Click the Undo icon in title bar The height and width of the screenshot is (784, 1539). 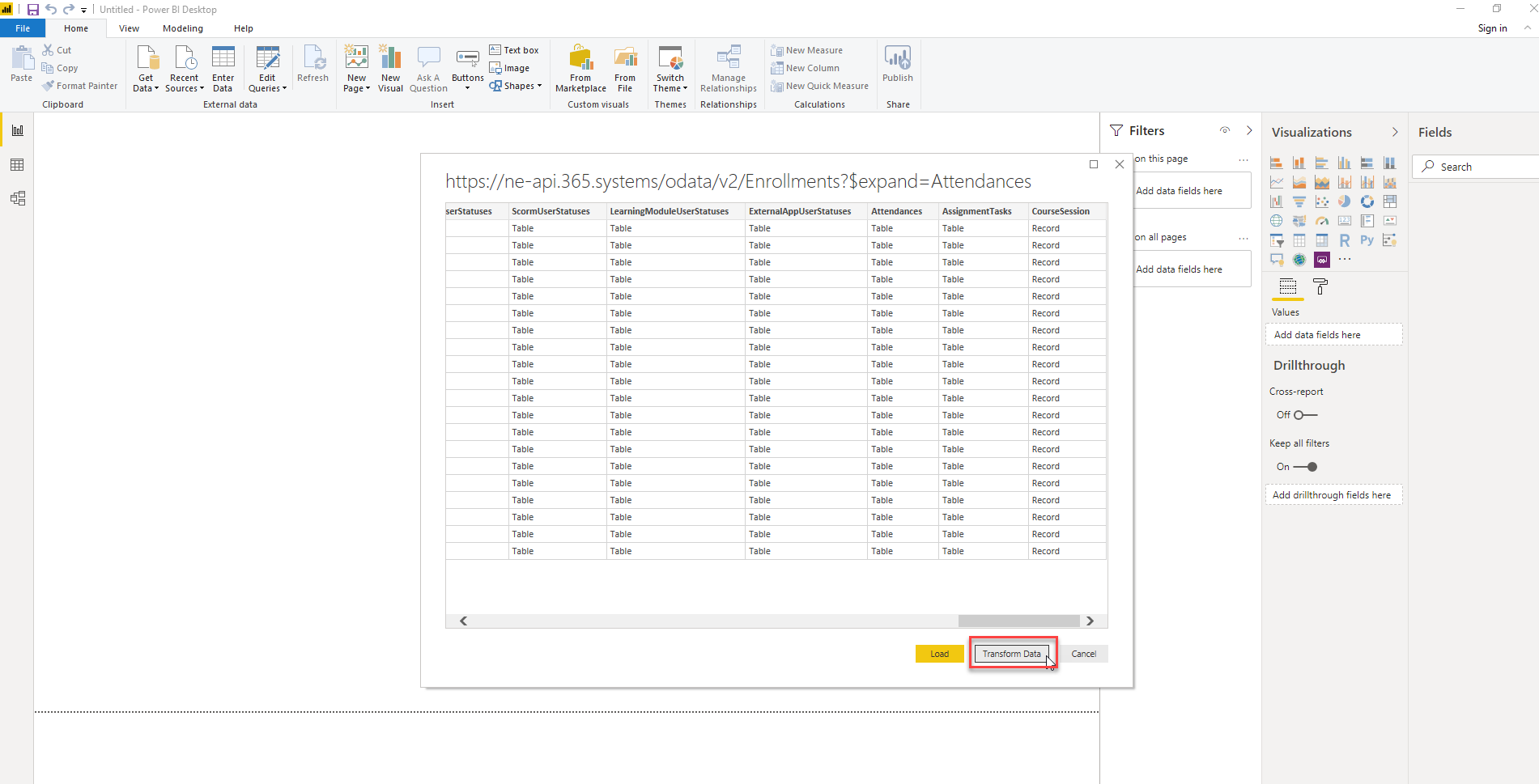pyautogui.click(x=51, y=10)
